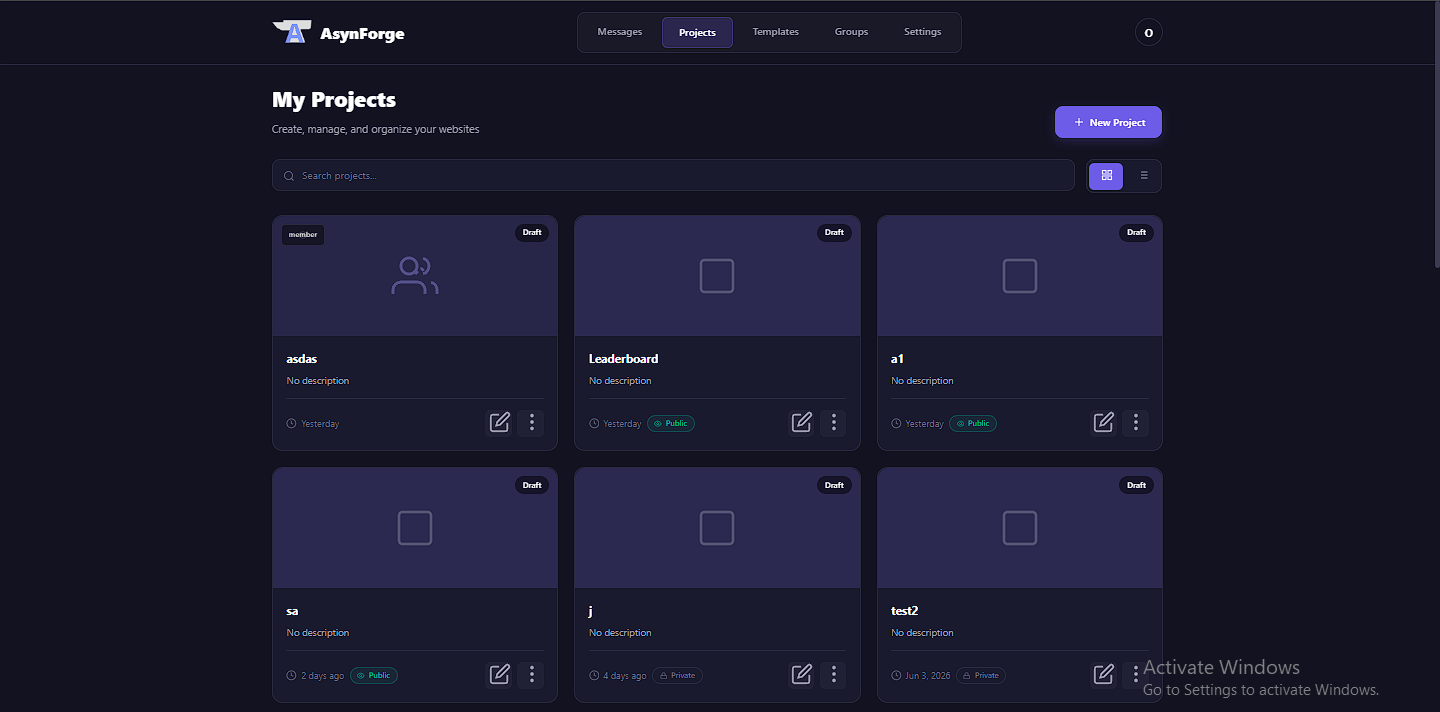Click the Draft badge on test2 card
This screenshot has width=1440, height=712.
[x=1136, y=485]
